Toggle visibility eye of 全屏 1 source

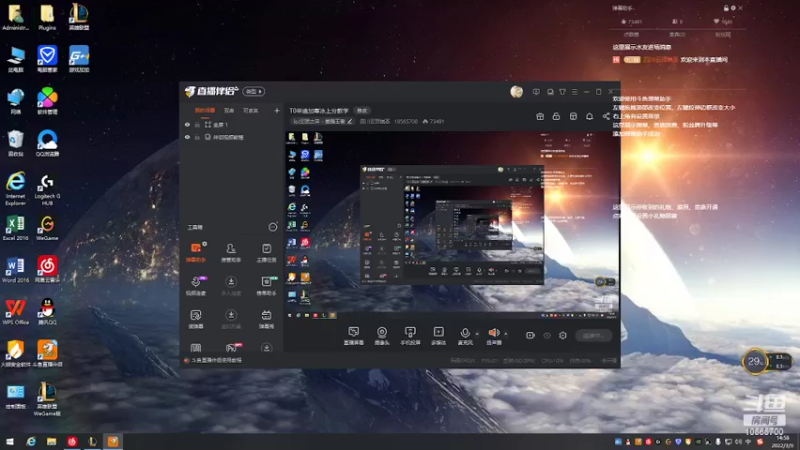point(187,124)
